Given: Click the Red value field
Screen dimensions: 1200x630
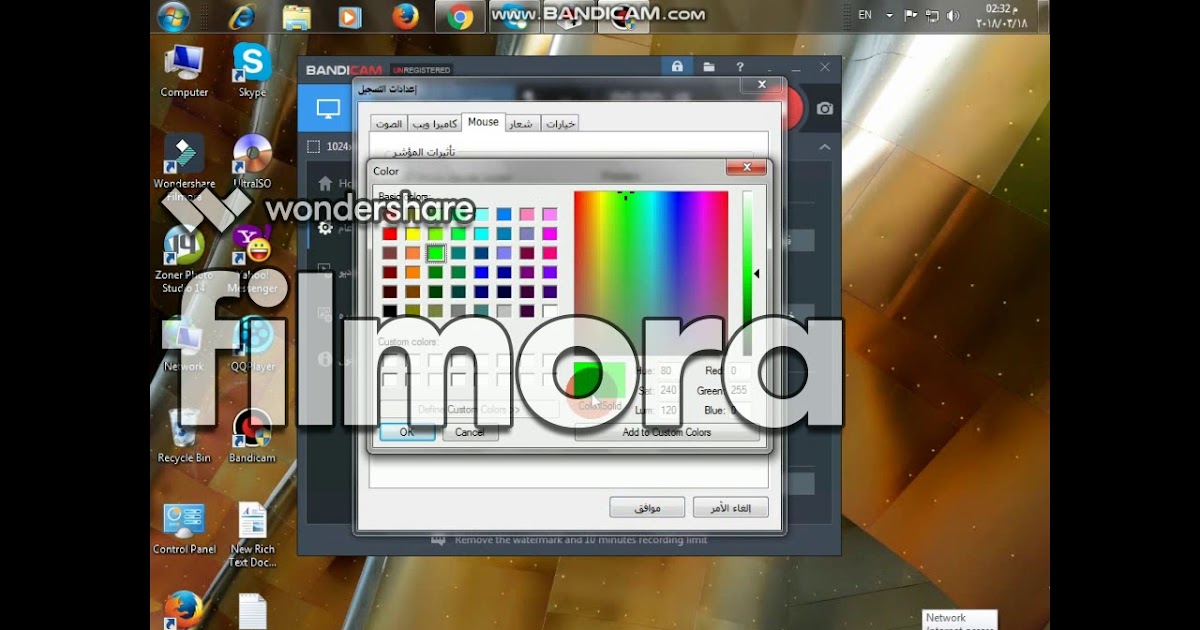Looking at the screenshot, I should (x=740, y=371).
